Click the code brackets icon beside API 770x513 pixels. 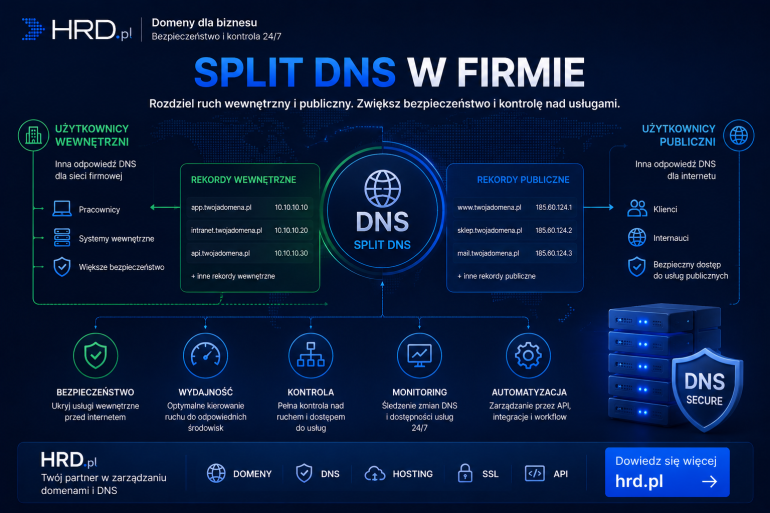click(x=534, y=473)
